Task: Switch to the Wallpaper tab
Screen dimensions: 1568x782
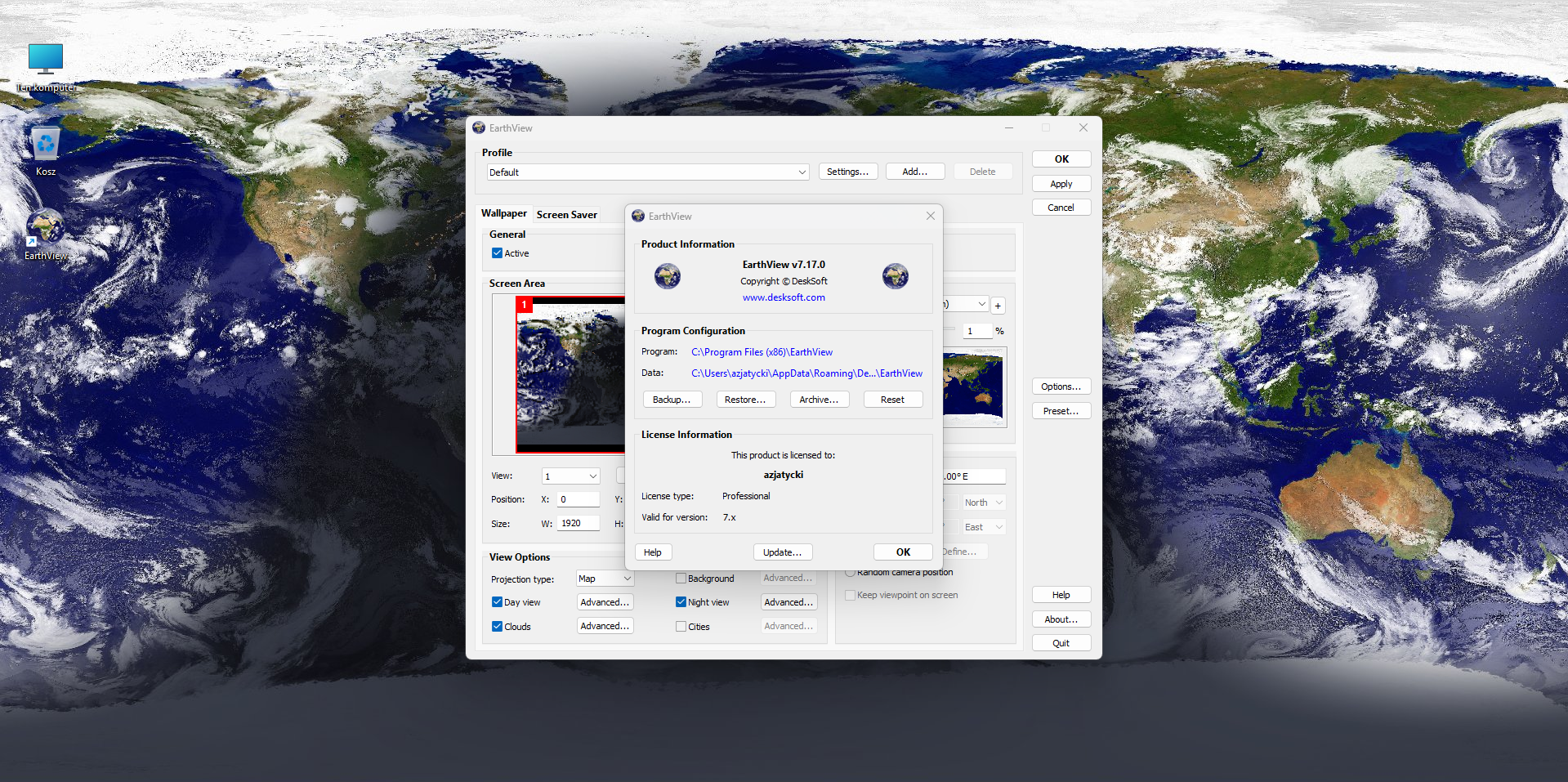Action: (x=504, y=213)
